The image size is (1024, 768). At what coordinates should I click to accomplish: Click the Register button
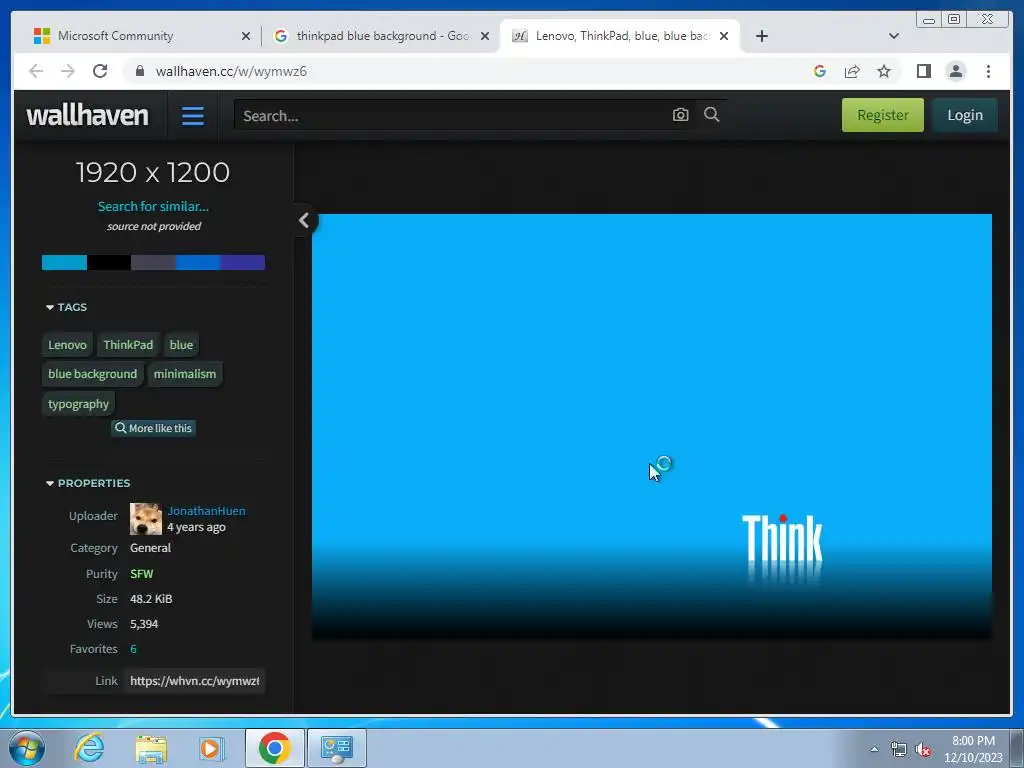tap(882, 115)
